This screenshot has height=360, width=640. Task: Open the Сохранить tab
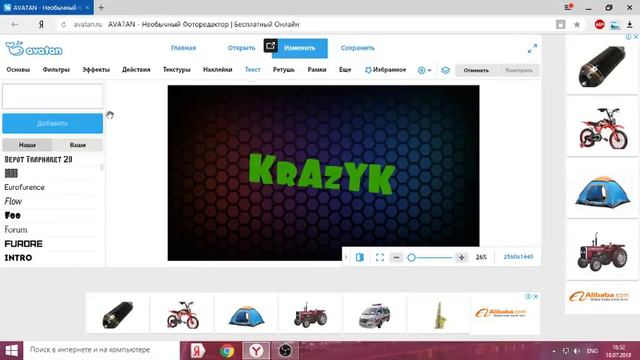(x=358, y=48)
